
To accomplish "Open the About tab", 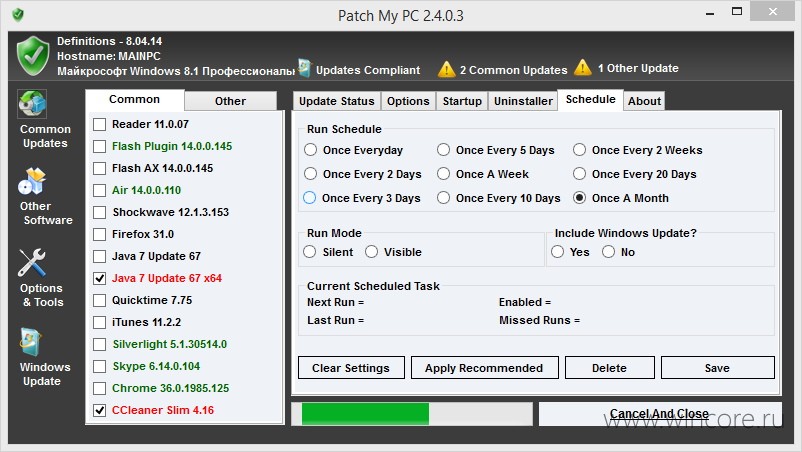I will (644, 101).
